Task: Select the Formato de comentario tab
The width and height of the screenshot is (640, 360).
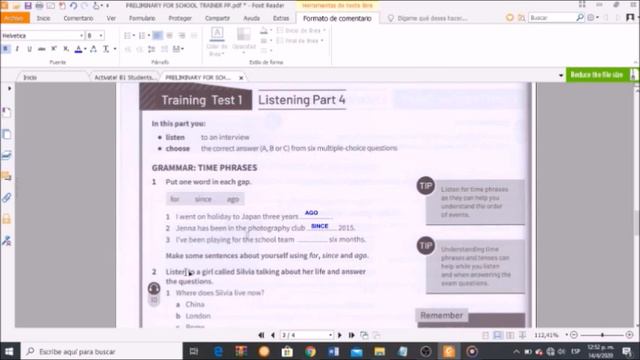Action: 337,18
